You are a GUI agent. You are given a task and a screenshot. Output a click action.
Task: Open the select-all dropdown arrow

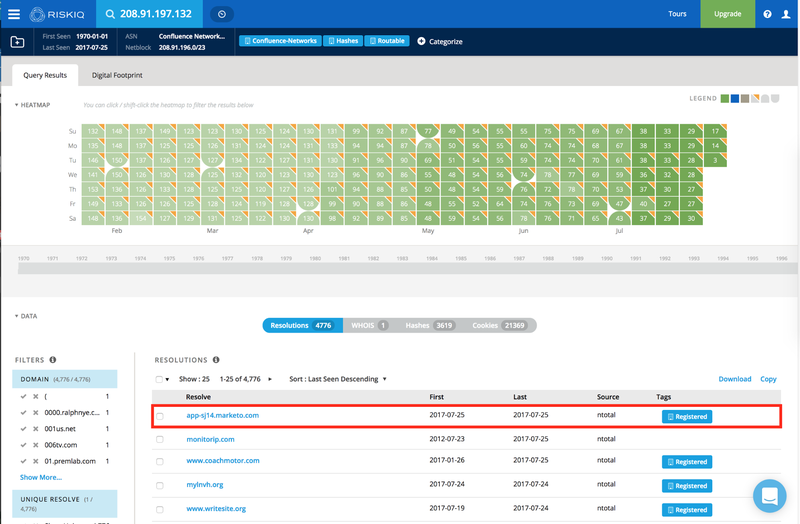tap(167, 380)
